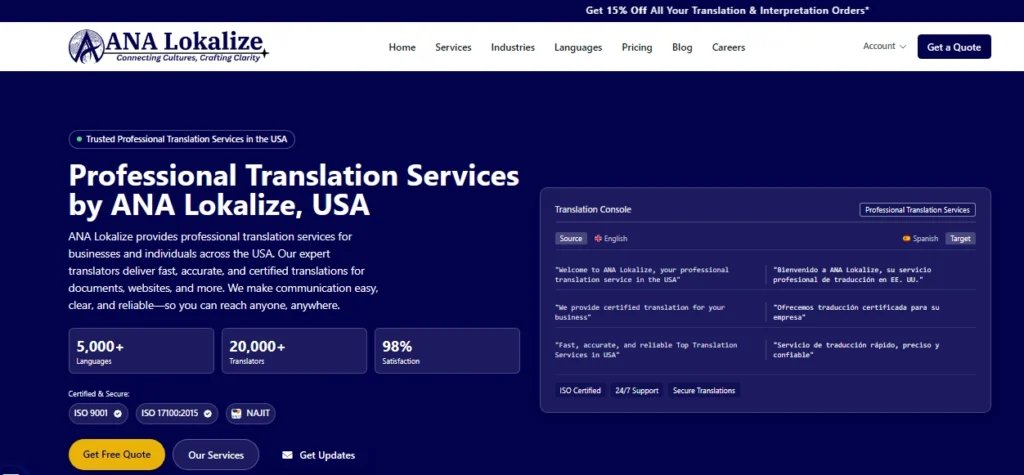
Task: Click the NAJIT badge icon
Action: (236, 414)
